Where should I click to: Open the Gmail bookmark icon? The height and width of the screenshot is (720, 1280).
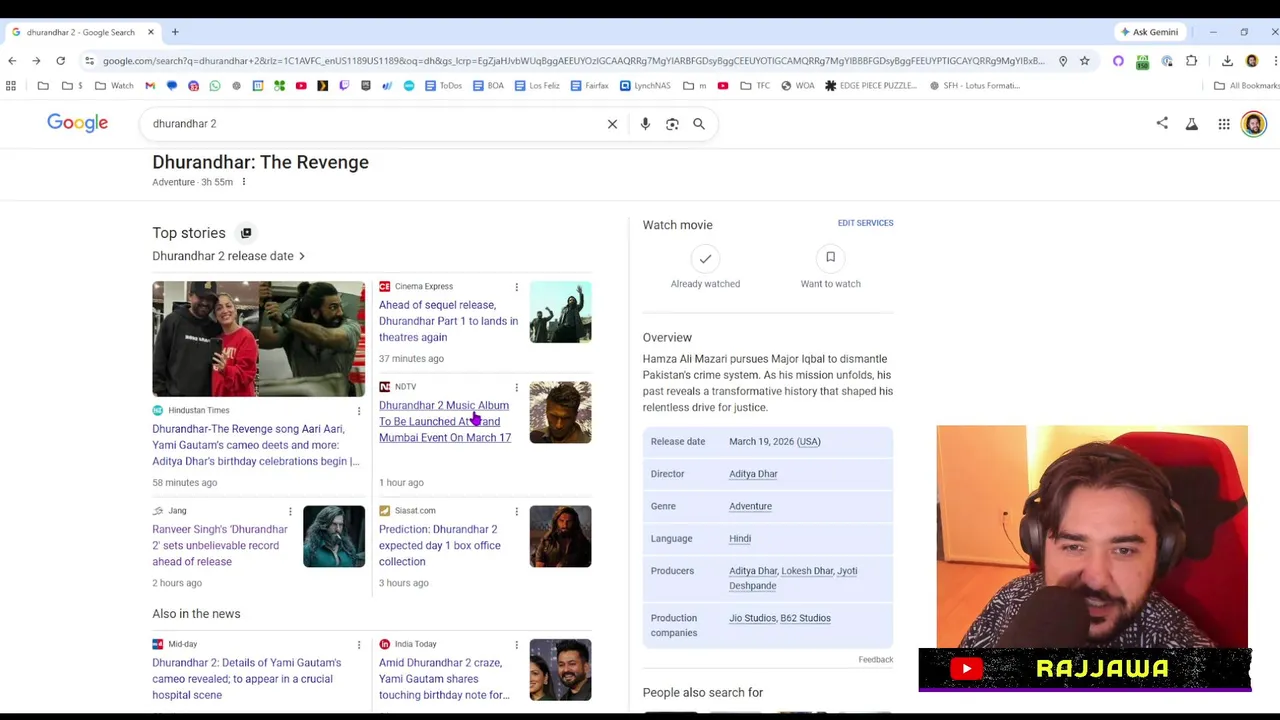pos(150,86)
